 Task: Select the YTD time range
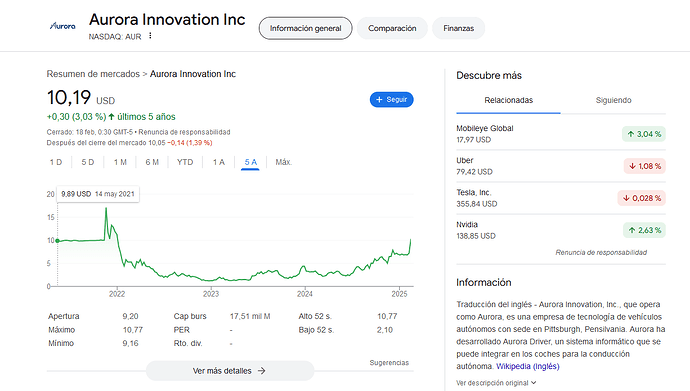point(185,162)
